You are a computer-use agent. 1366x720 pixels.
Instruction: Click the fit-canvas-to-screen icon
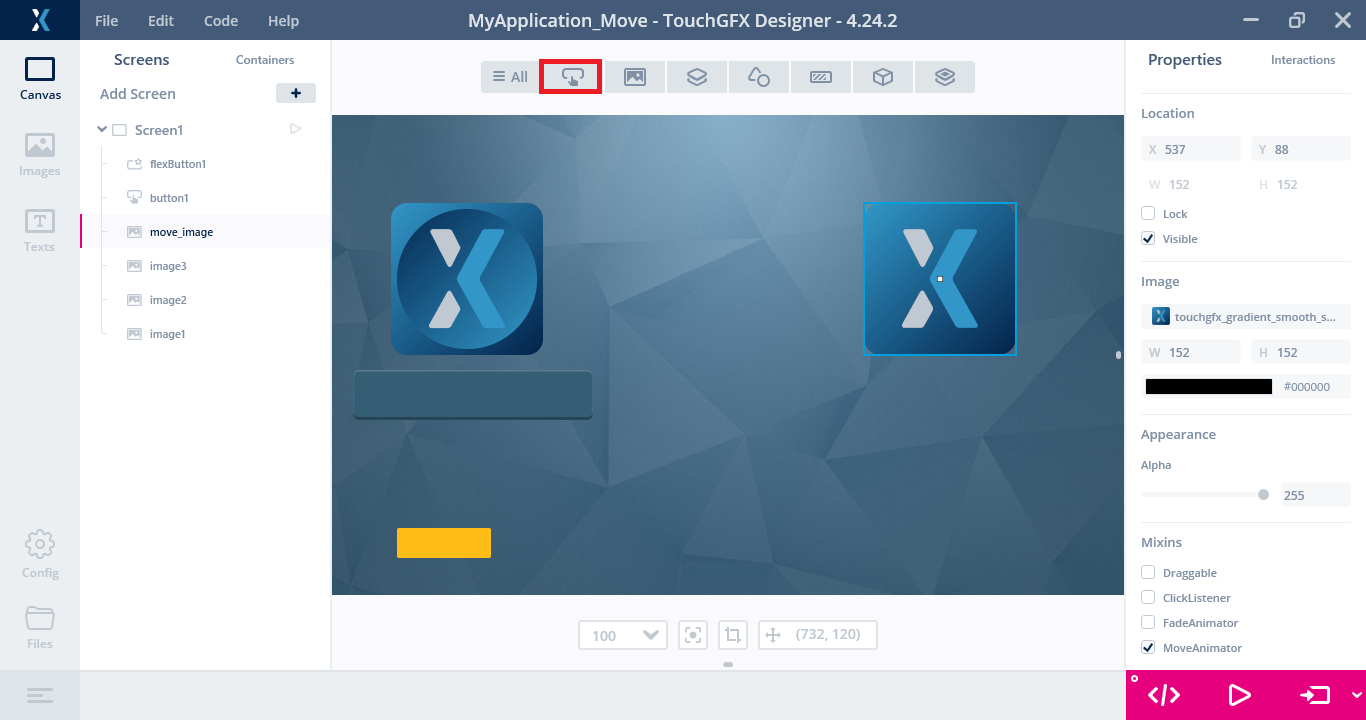coord(693,634)
